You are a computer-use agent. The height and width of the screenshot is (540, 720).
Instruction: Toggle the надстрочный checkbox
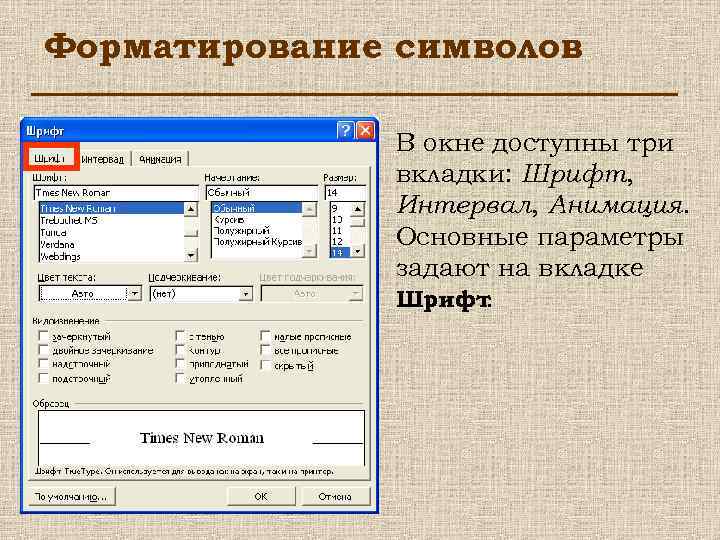pos(43,364)
